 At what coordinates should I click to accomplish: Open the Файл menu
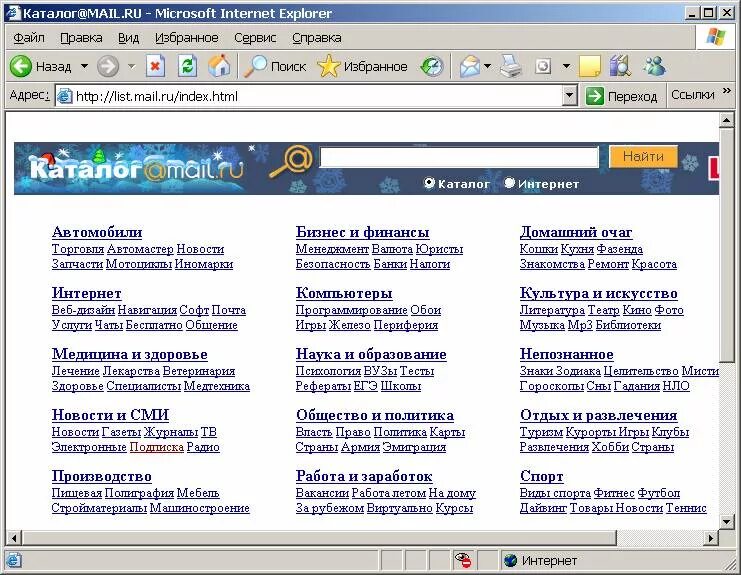pyautogui.click(x=28, y=37)
